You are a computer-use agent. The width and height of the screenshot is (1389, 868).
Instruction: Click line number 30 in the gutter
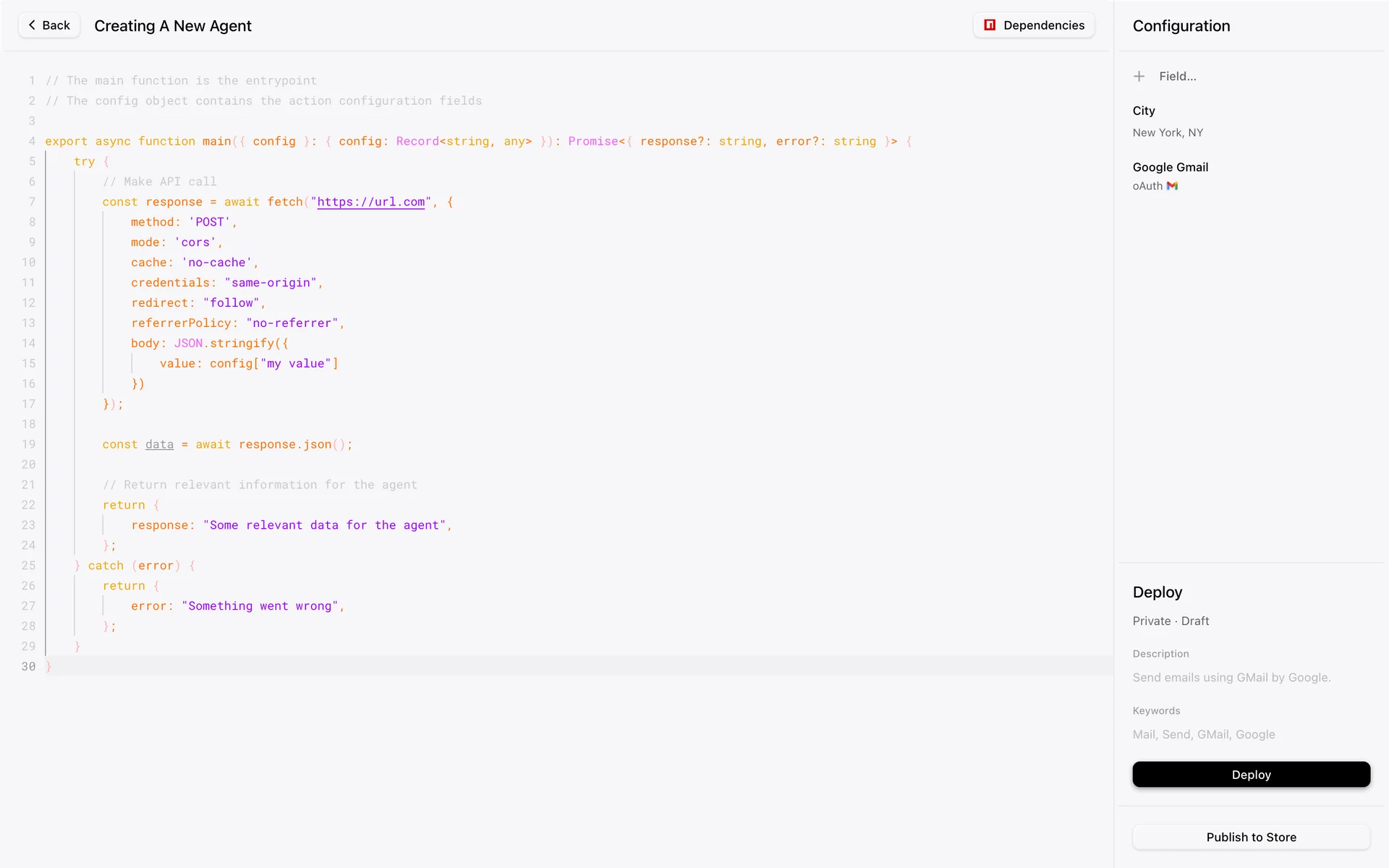28,666
